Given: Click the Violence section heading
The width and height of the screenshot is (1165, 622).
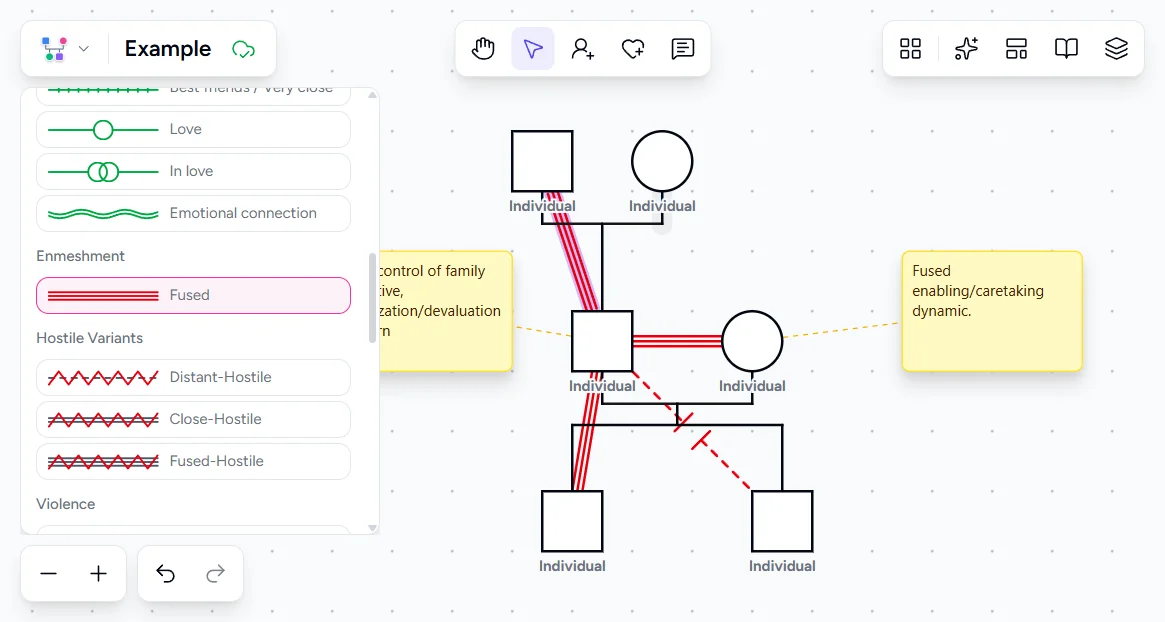Looking at the screenshot, I should click(x=65, y=504).
